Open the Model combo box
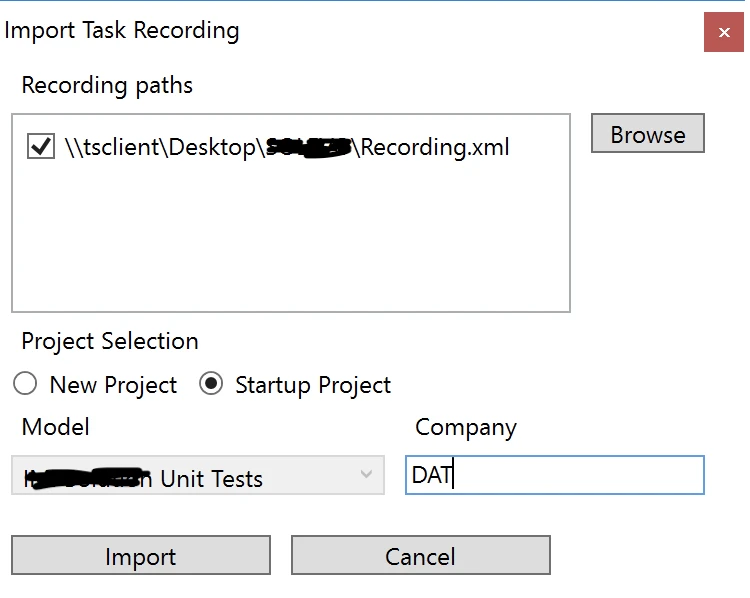 coord(197,476)
